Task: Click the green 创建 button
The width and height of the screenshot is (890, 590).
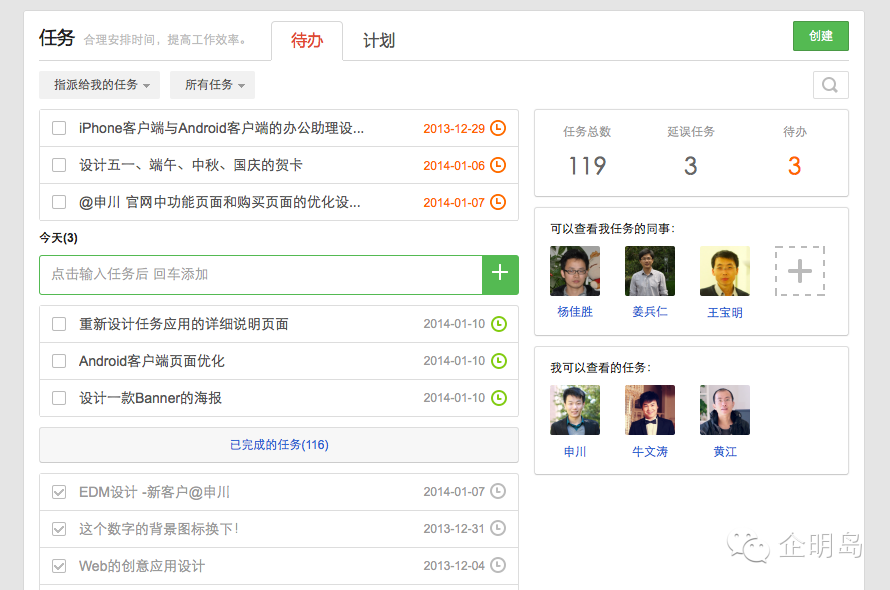Action: click(821, 36)
